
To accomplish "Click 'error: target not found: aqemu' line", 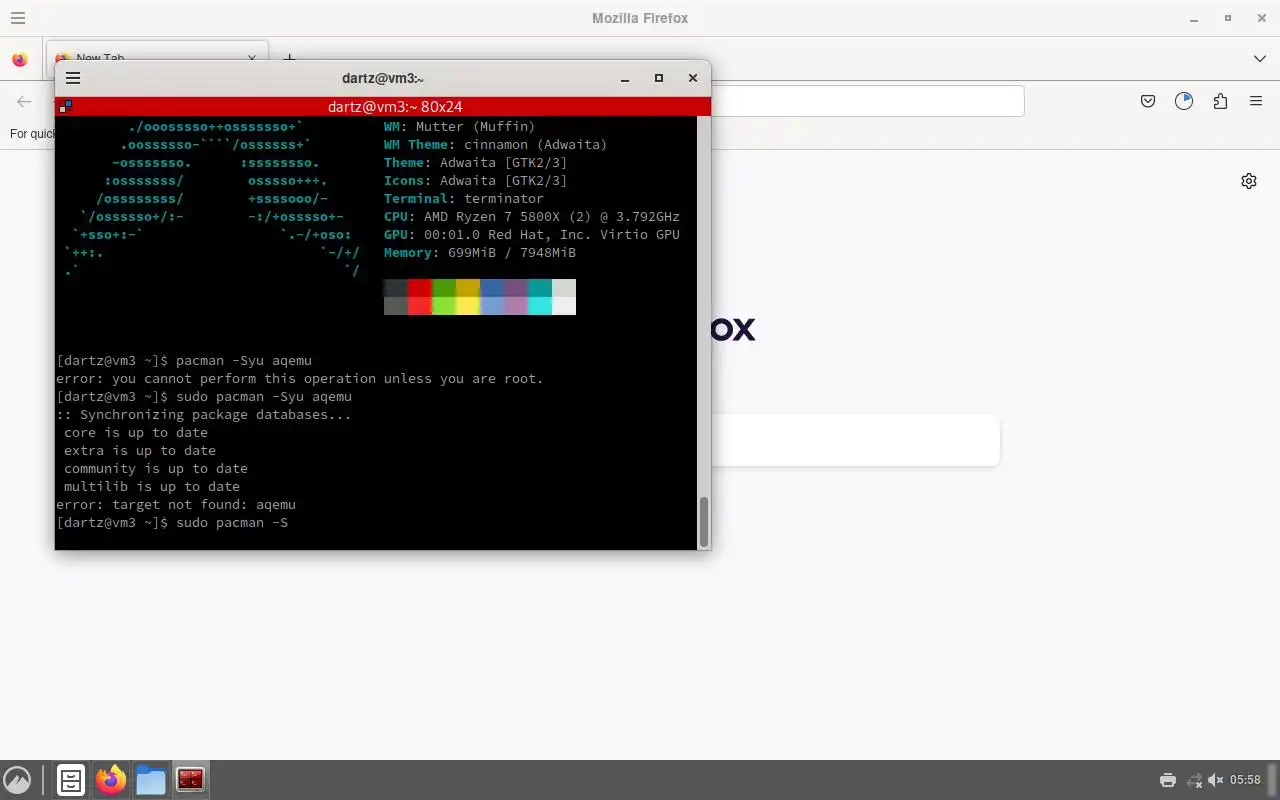I will [176, 505].
